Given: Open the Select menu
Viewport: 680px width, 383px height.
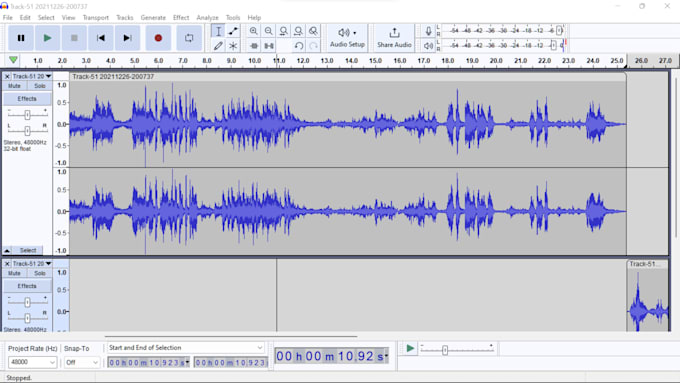Looking at the screenshot, I should pyautogui.click(x=46, y=18).
